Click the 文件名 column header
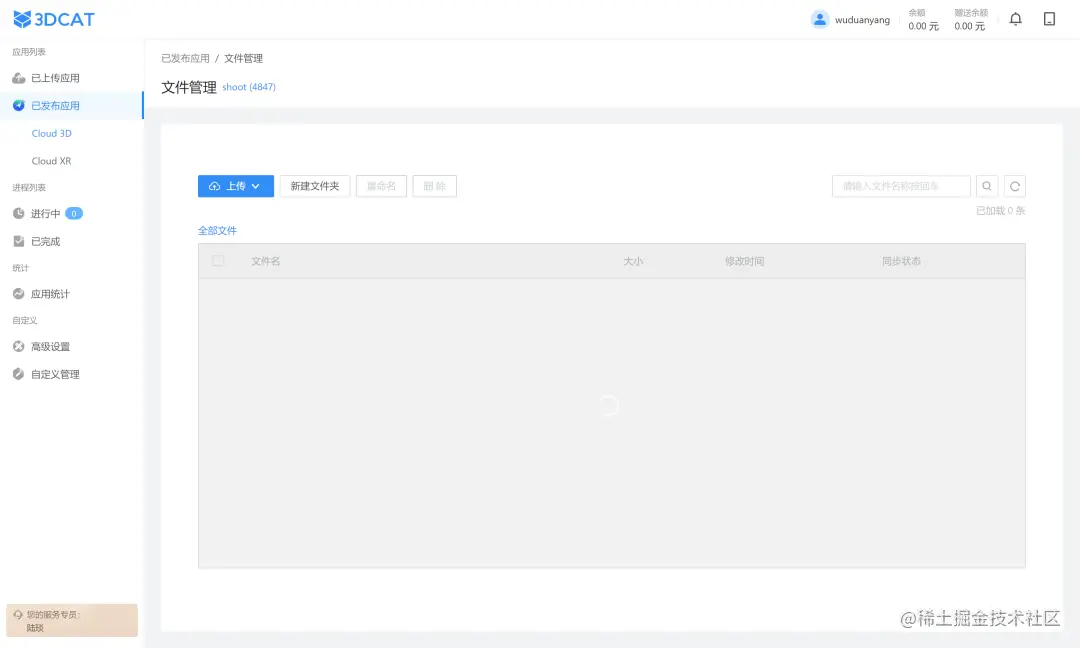This screenshot has height=648, width=1080. click(x=266, y=261)
